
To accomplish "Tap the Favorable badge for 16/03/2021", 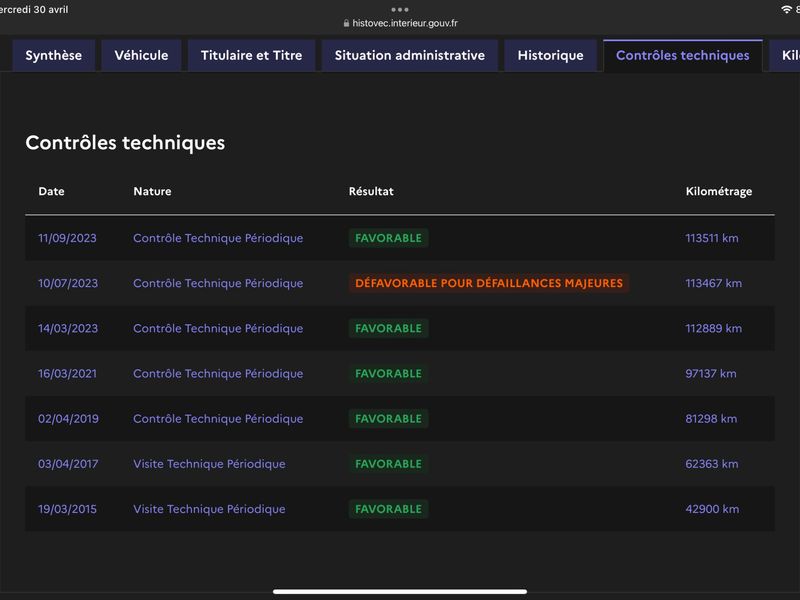I will tap(388, 373).
